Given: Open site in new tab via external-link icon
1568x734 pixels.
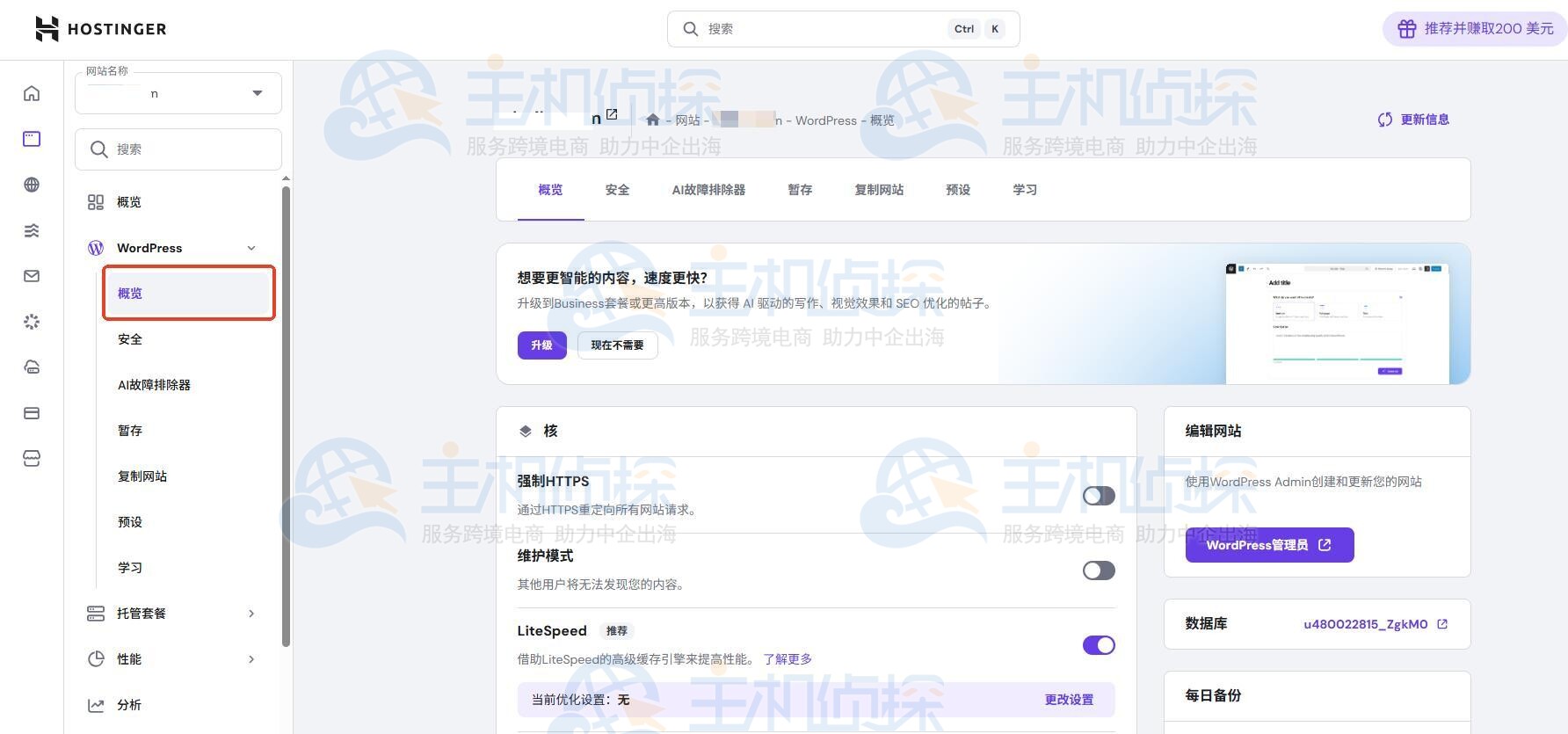Looking at the screenshot, I should [x=612, y=114].
